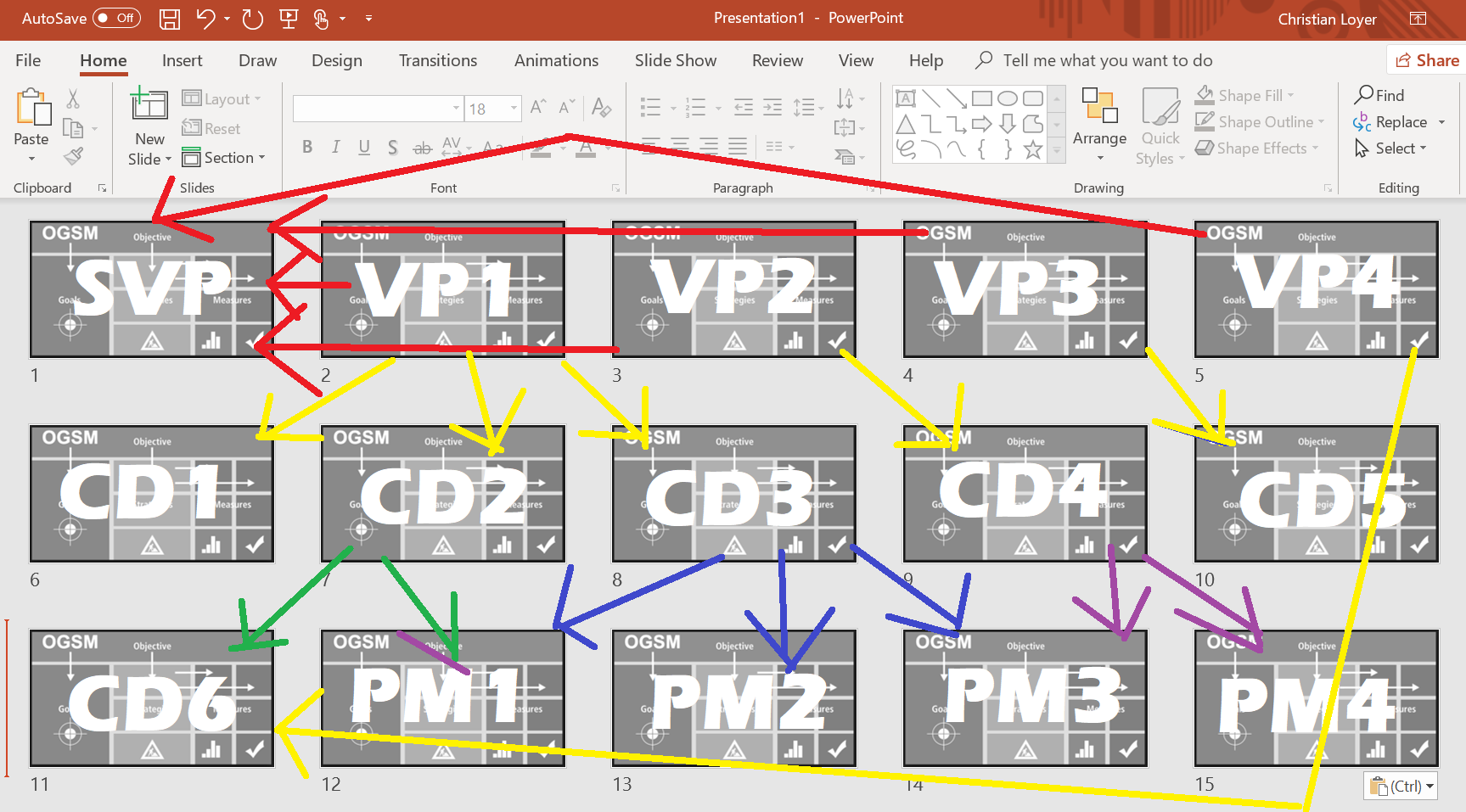The image size is (1466, 812).
Task: Open the Select dropdown
Action: [1391, 148]
